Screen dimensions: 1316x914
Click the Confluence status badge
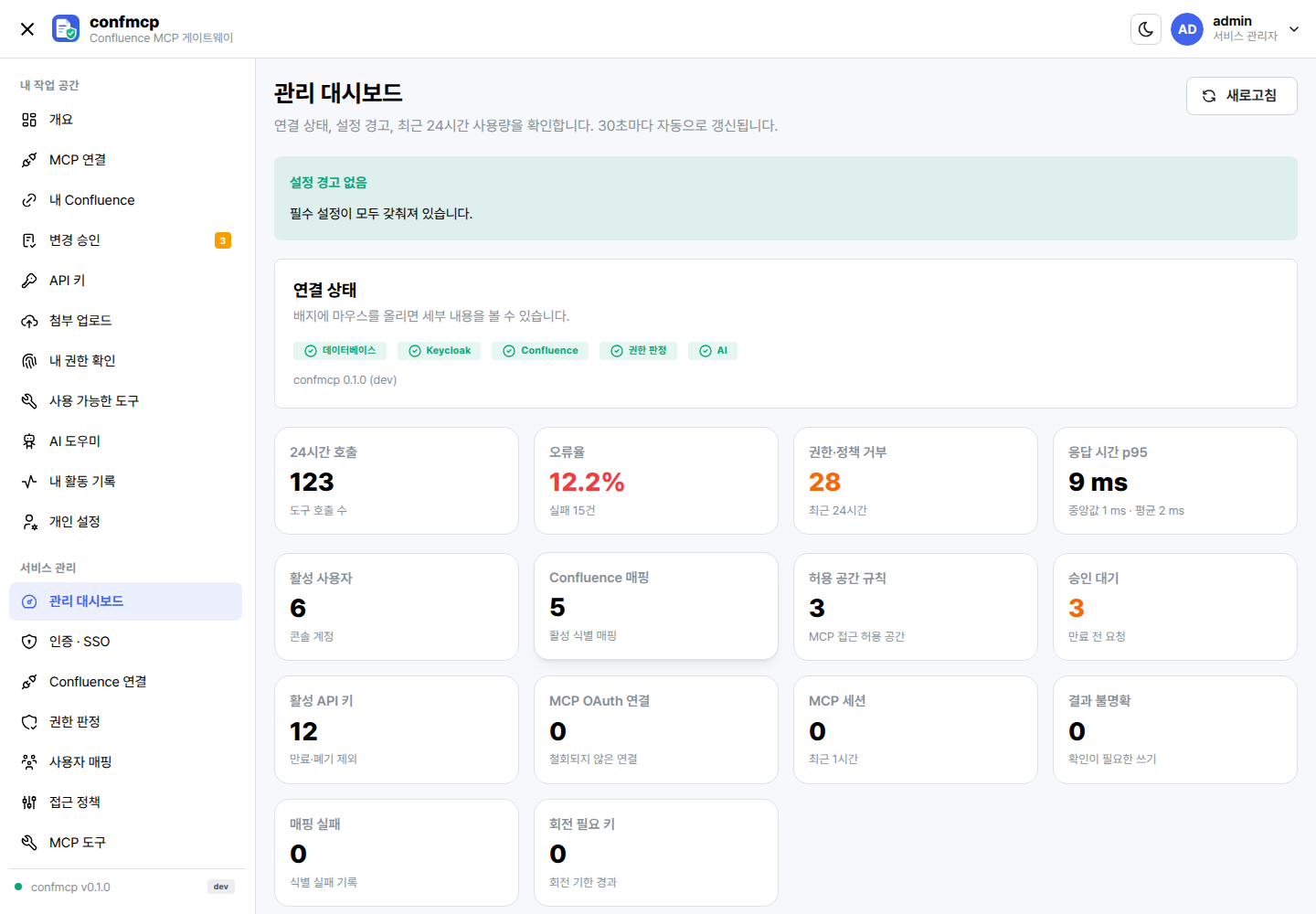click(x=540, y=351)
